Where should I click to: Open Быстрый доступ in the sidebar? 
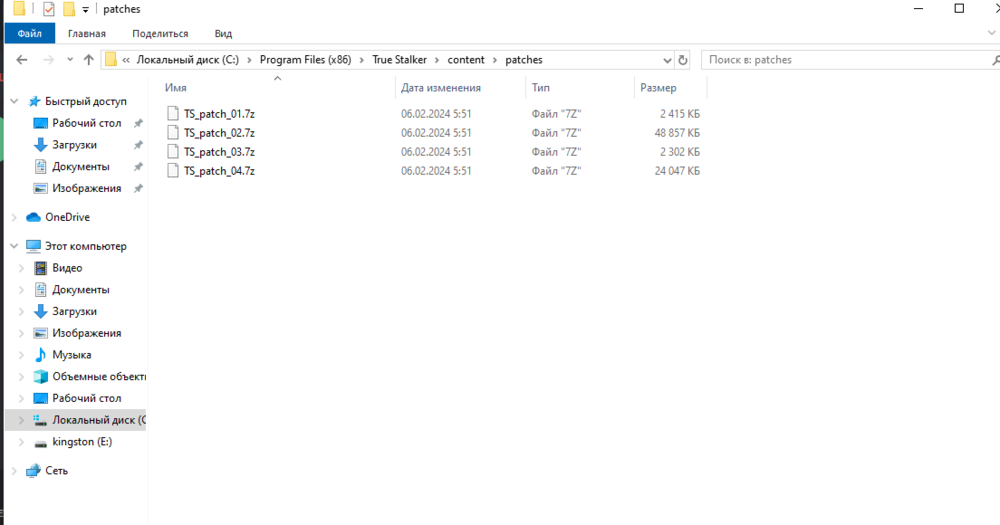[85, 101]
